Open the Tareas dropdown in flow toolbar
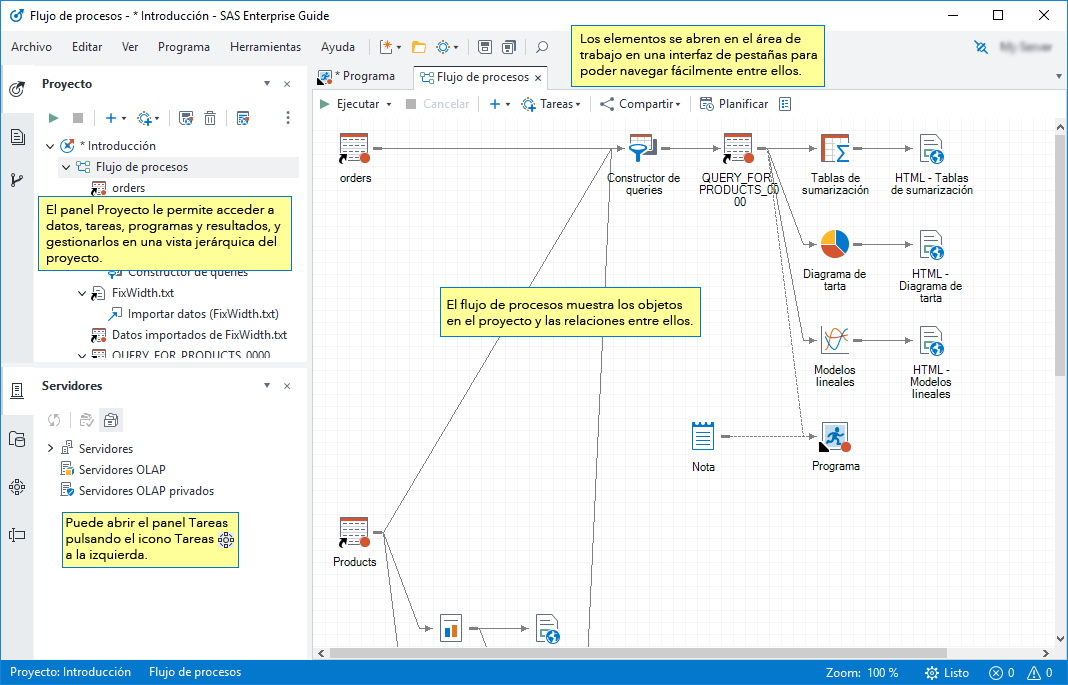Image resolution: width=1068 pixels, height=685 pixels. tap(551, 104)
